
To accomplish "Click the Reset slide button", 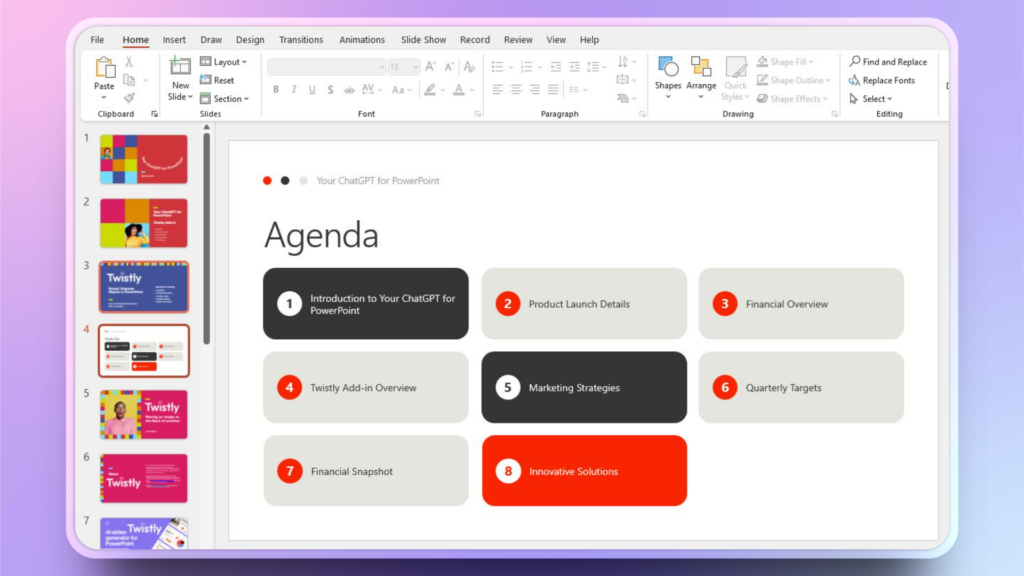I will (217, 80).
